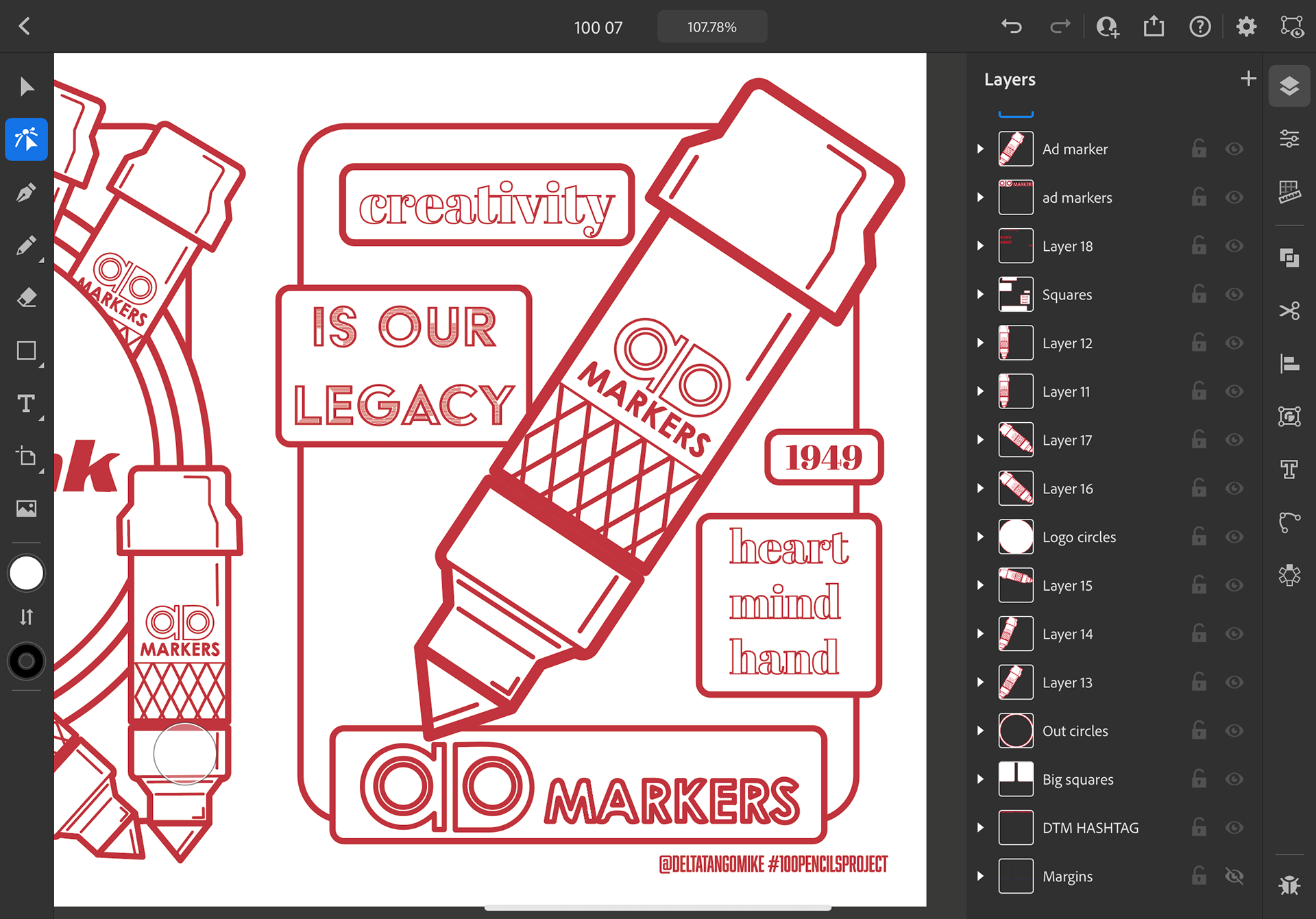Open the 107.78% zoom level field
The width and height of the screenshot is (1316, 919).
coord(712,27)
